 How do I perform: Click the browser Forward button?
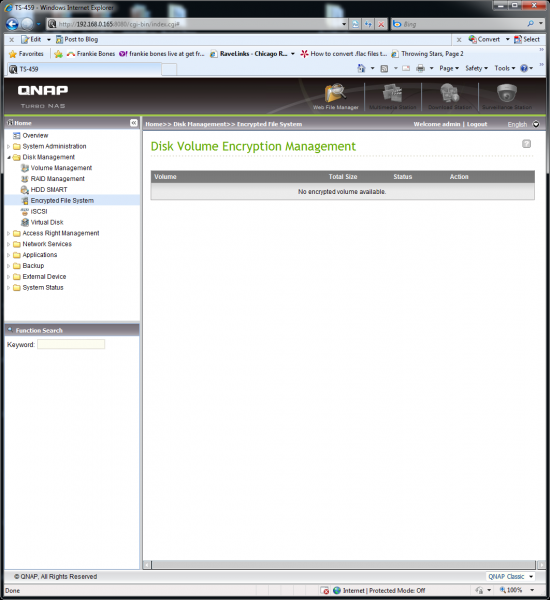point(27,24)
